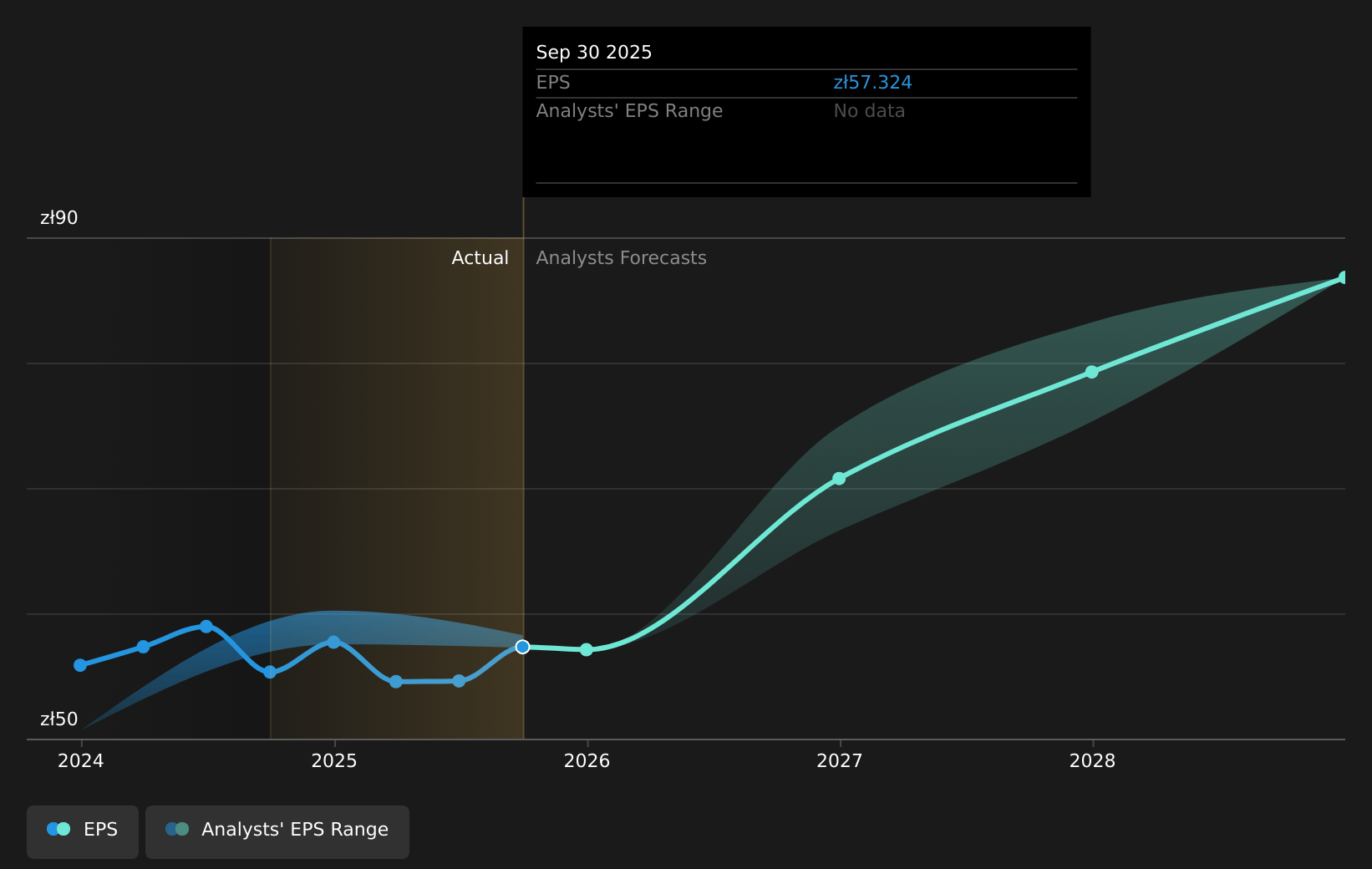Select the last forecast point at chart's right edge
Image resolution: width=1372 pixels, height=869 pixels.
tap(1344, 277)
